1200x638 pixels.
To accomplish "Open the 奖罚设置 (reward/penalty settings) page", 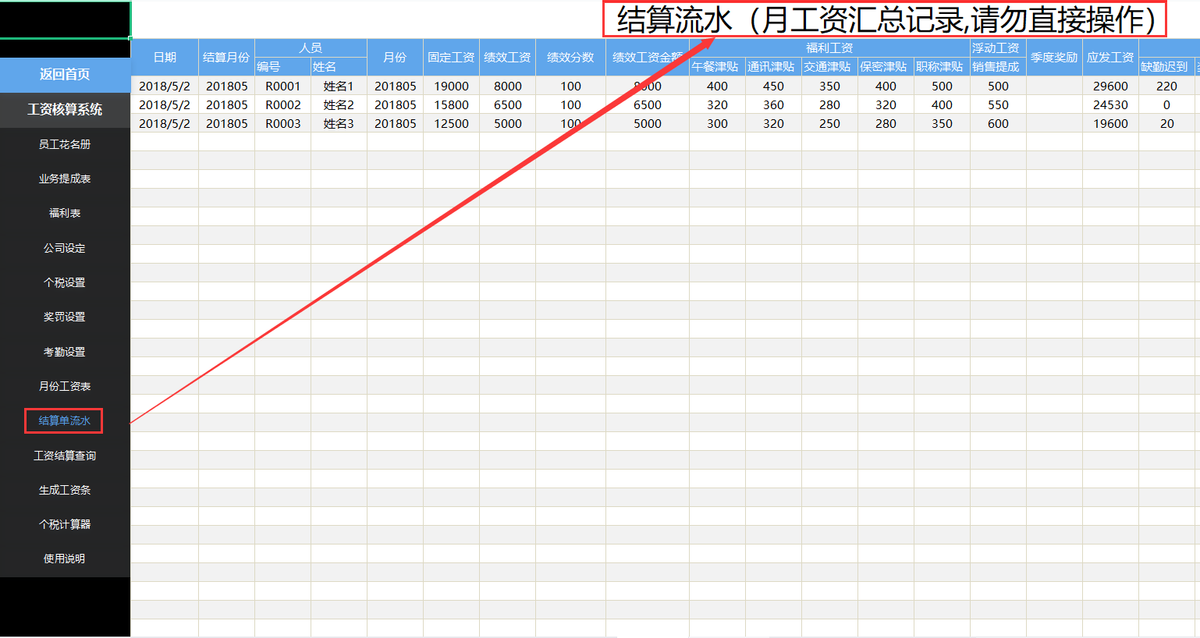I will (65, 317).
